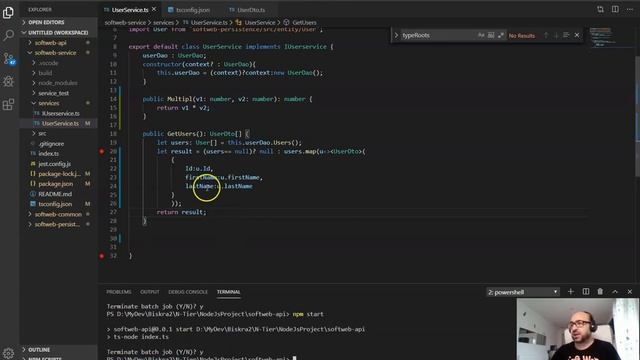
Task: Split the terminal panel
Action: (x=586, y=291)
